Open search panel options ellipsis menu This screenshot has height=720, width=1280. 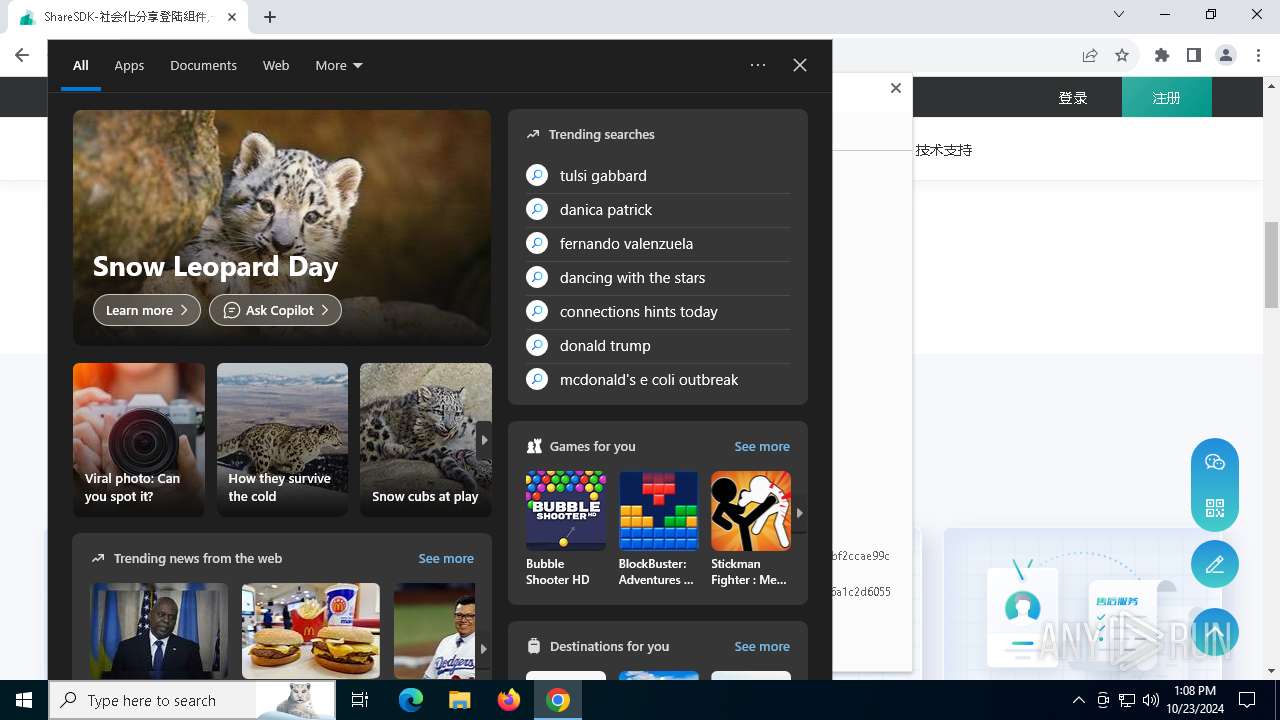(x=758, y=65)
